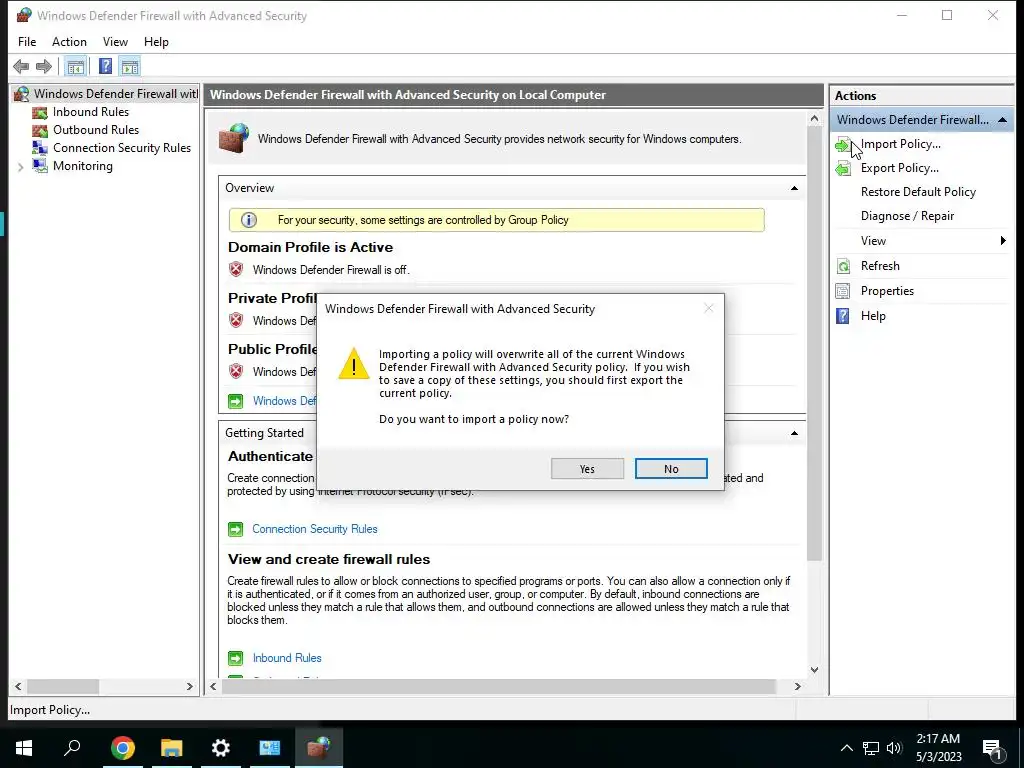Open the Action menu

point(69,42)
